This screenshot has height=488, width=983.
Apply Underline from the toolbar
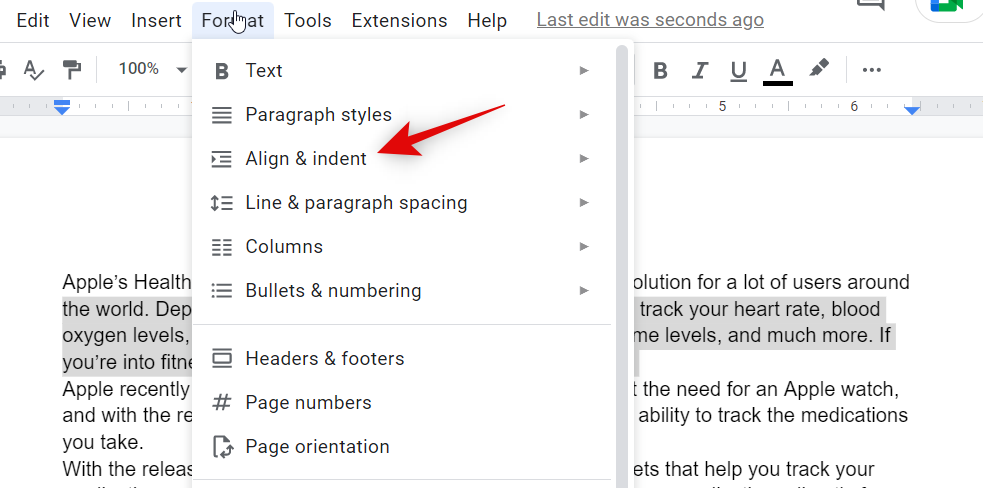[739, 70]
